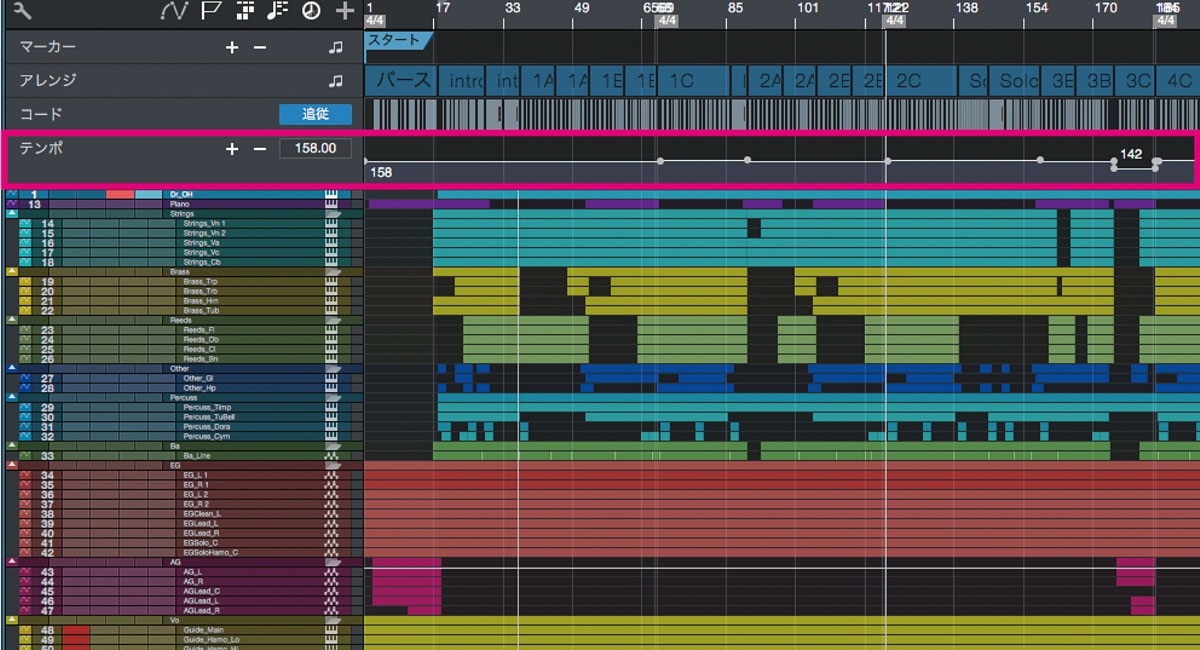The height and width of the screenshot is (650, 1200).
Task: Open Brass_Trp instrument keyboard icon
Action: [x=331, y=281]
